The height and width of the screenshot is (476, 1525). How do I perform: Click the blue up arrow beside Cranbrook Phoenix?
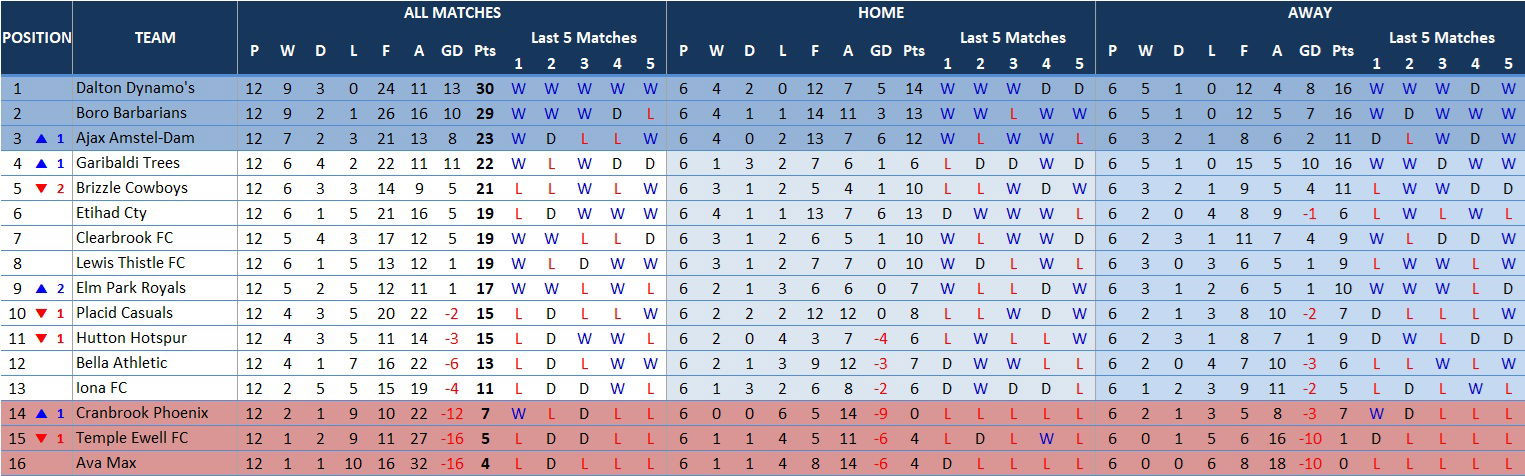click(x=41, y=413)
